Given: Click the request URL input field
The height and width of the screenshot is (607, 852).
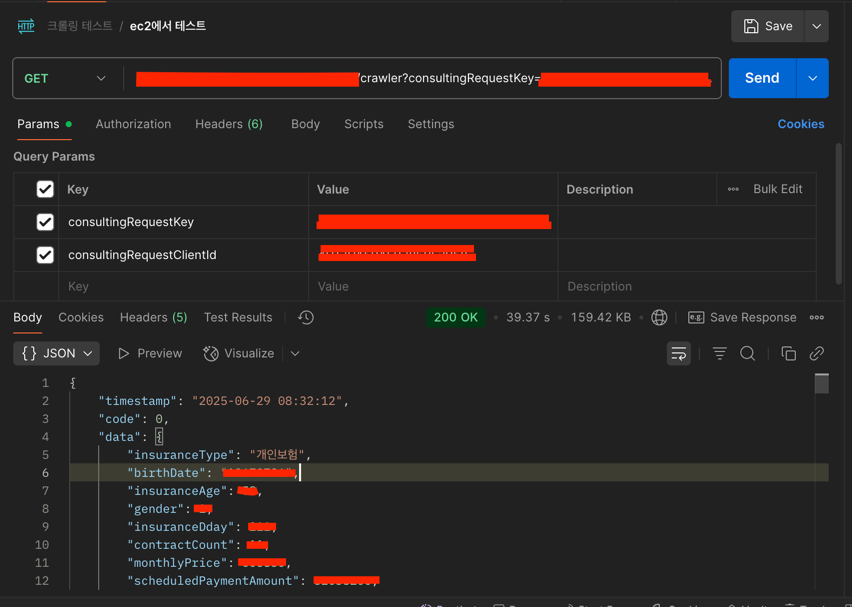Looking at the screenshot, I should (x=424, y=78).
